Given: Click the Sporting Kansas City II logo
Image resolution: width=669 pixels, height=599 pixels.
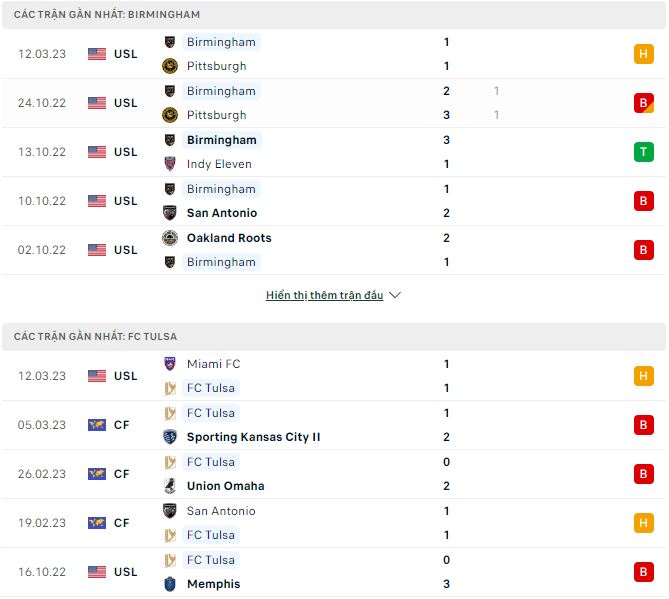Looking at the screenshot, I should [x=170, y=437].
